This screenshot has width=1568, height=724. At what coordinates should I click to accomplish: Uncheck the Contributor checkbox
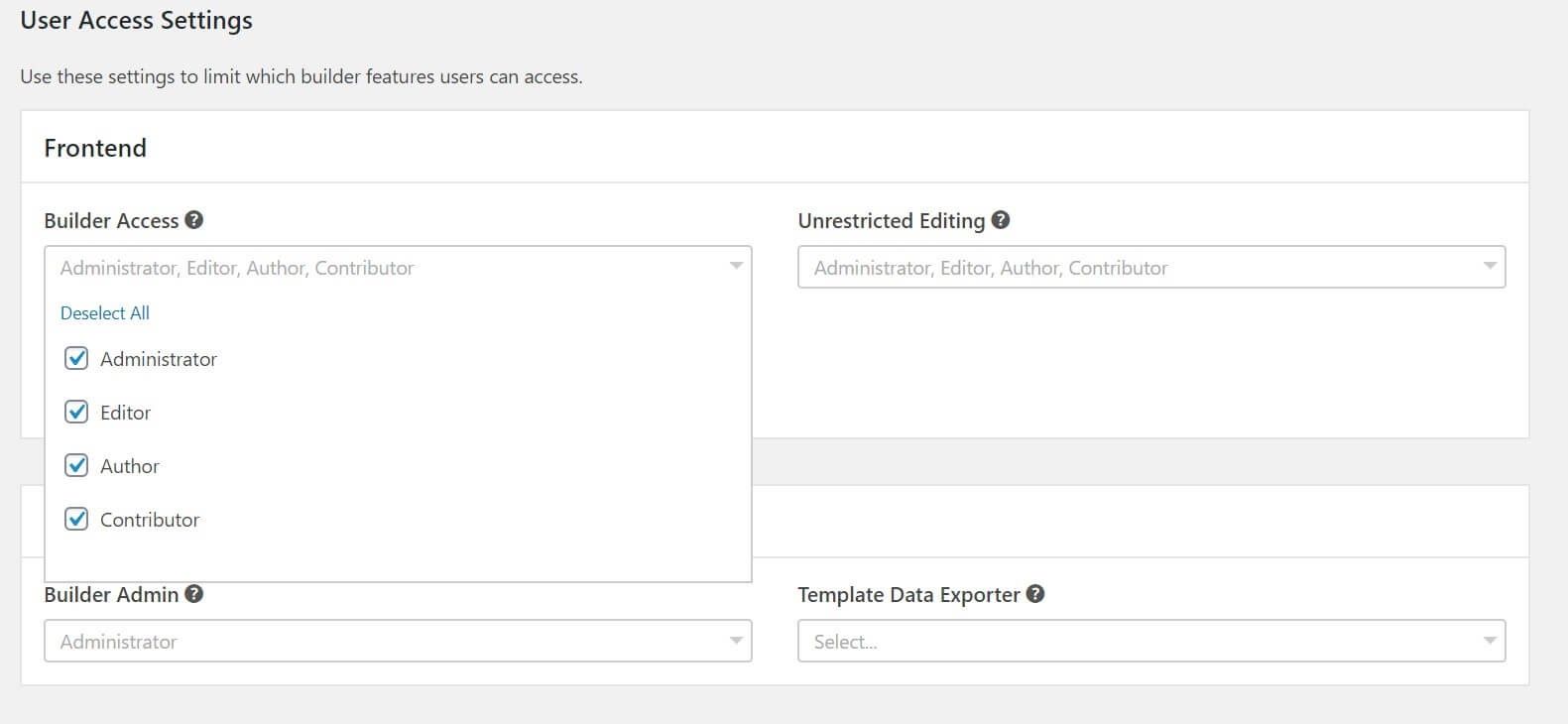pos(76,520)
